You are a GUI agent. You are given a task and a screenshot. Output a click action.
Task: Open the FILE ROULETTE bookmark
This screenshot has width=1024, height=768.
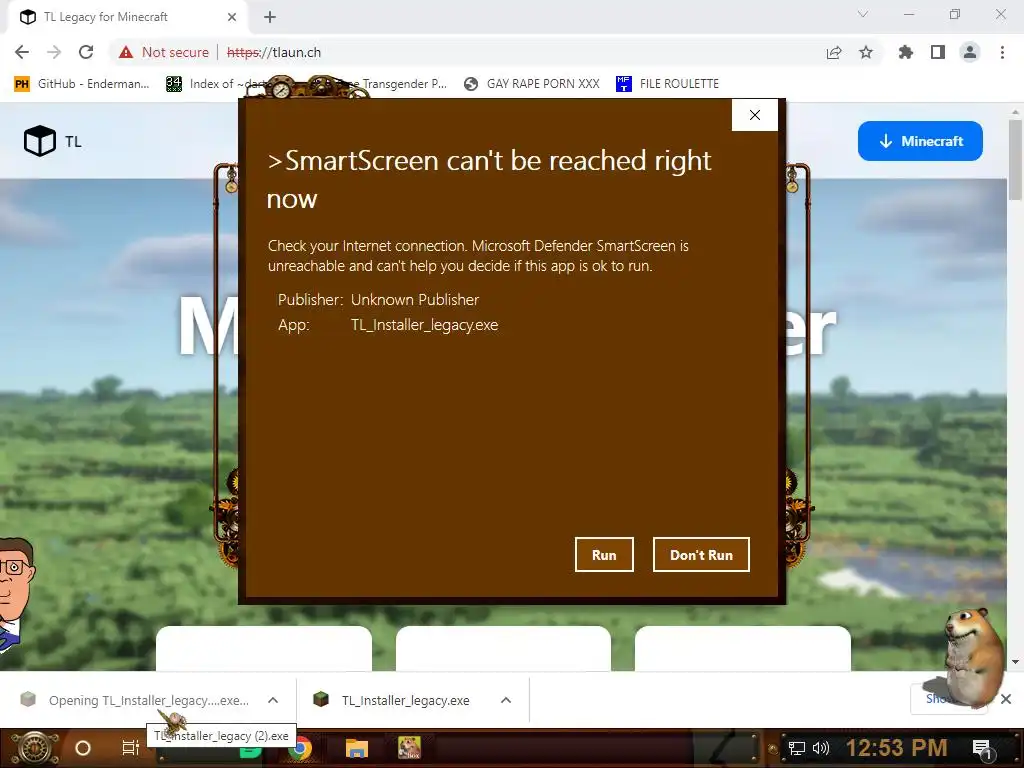[667, 84]
